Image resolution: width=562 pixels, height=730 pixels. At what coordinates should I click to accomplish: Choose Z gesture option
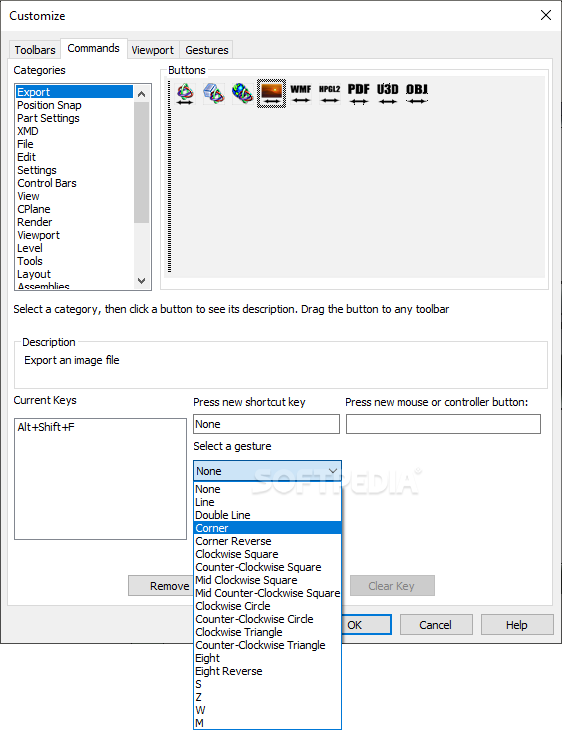click(x=267, y=697)
